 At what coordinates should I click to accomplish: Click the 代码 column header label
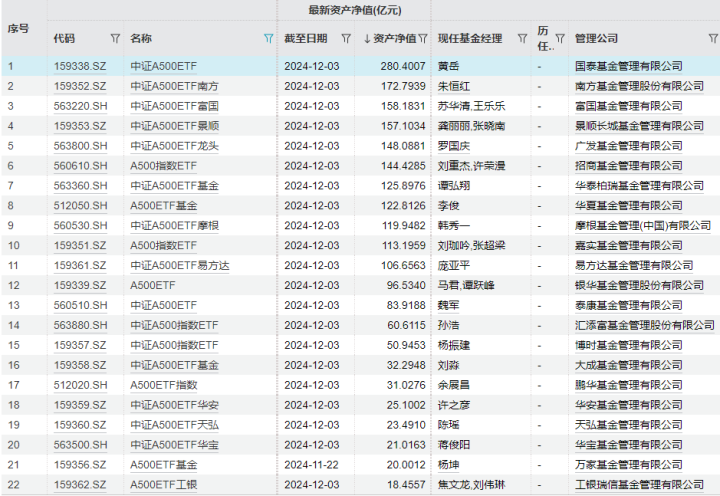click(x=64, y=39)
